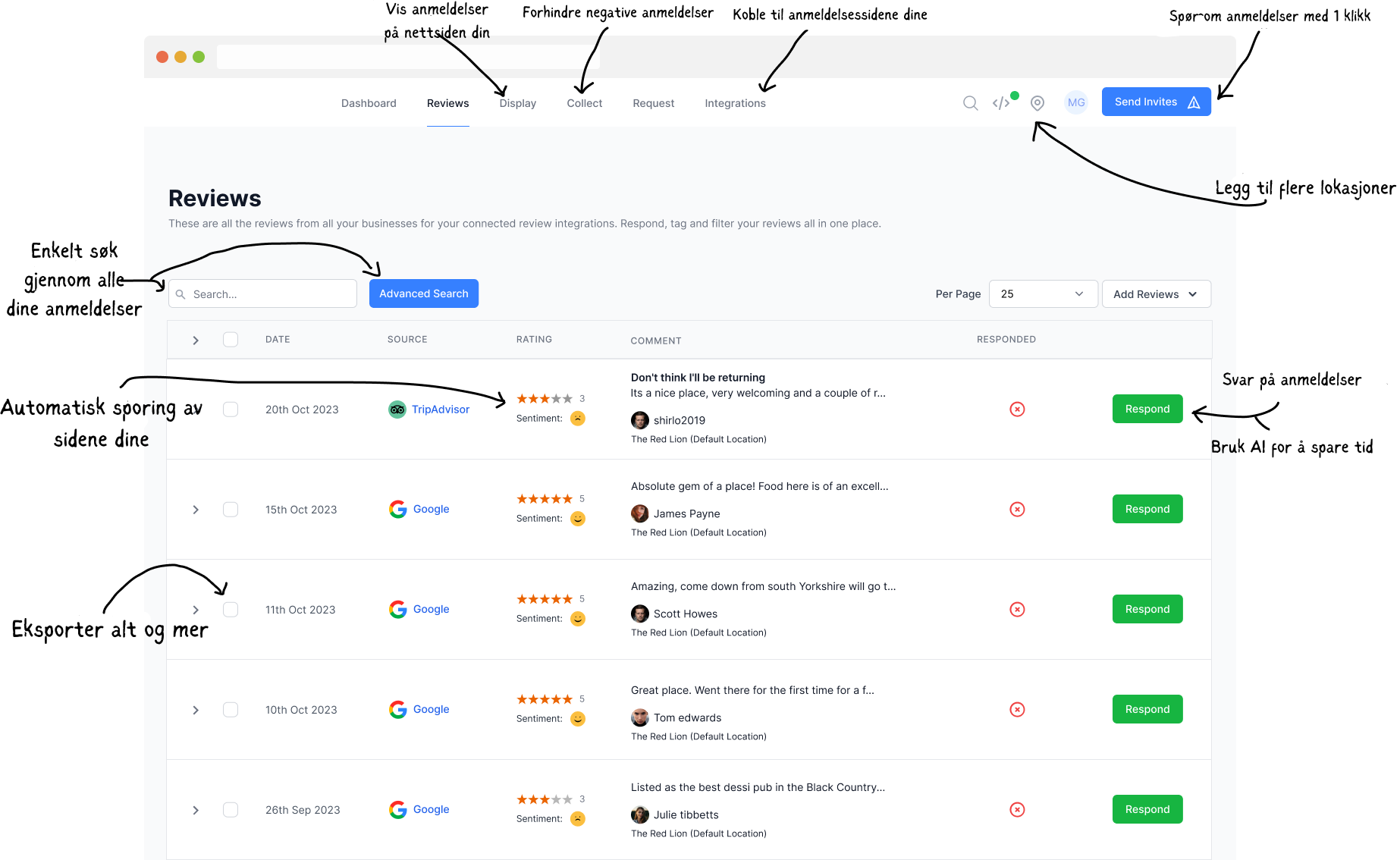Respond to shirlo2019's TripAdvisor review
Image resolution: width=1400 pixels, height=860 pixels.
tap(1147, 409)
